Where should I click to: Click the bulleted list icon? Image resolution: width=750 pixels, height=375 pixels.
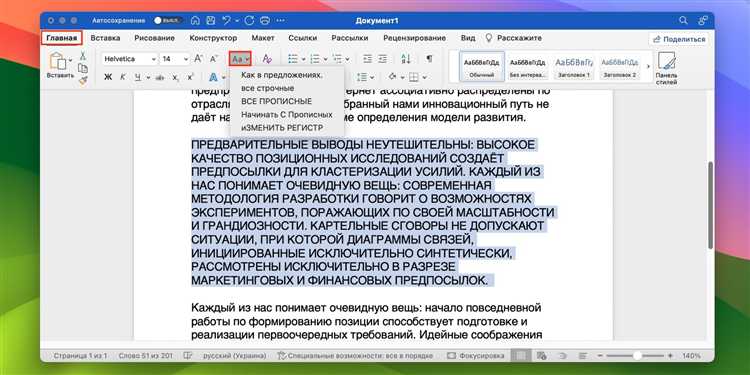coord(293,59)
